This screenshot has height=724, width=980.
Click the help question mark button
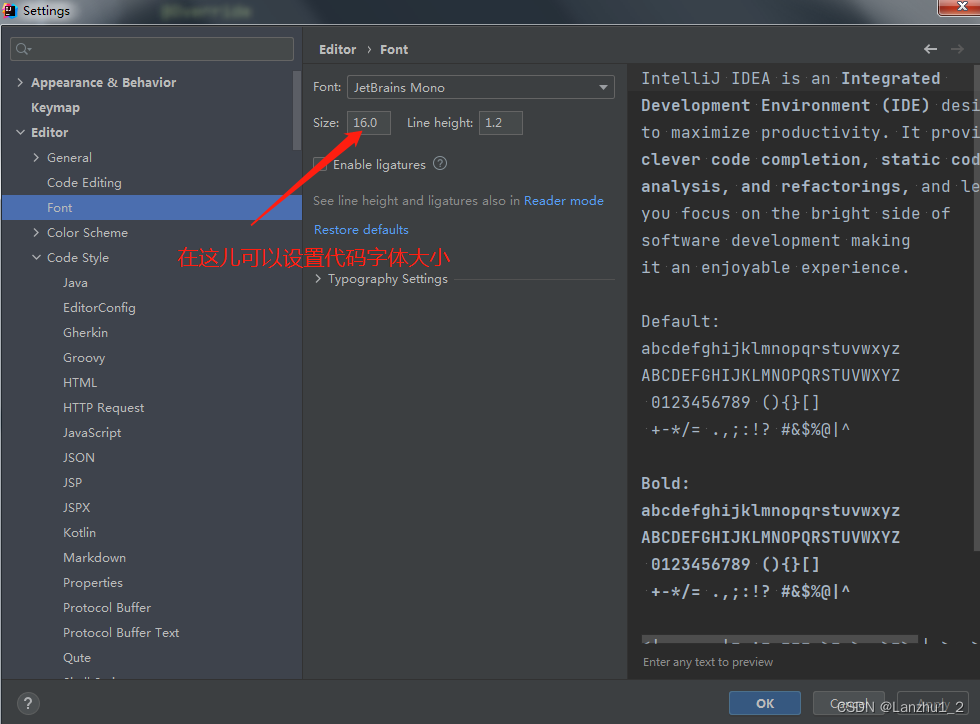(28, 703)
